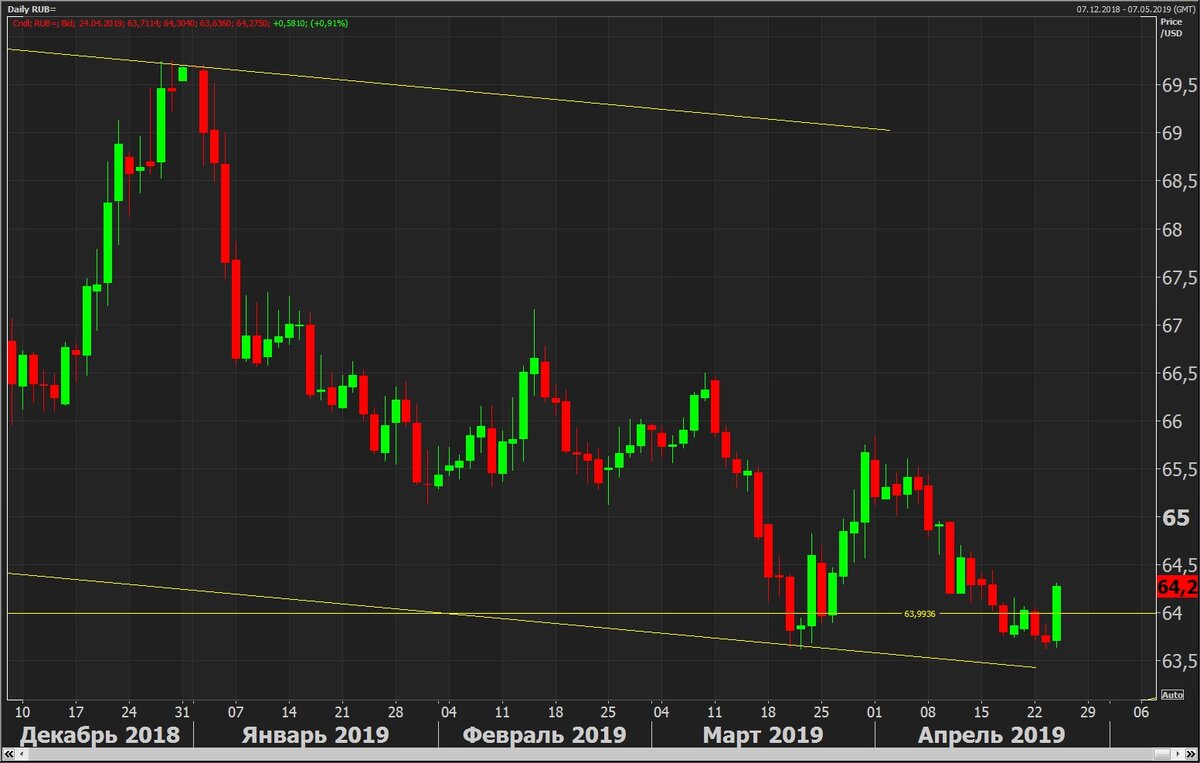The width and height of the screenshot is (1200, 763).
Task: Click the 07.12.2018 - 07.05.2019 (GMT) date range
Action: (x=1135, y=8)
